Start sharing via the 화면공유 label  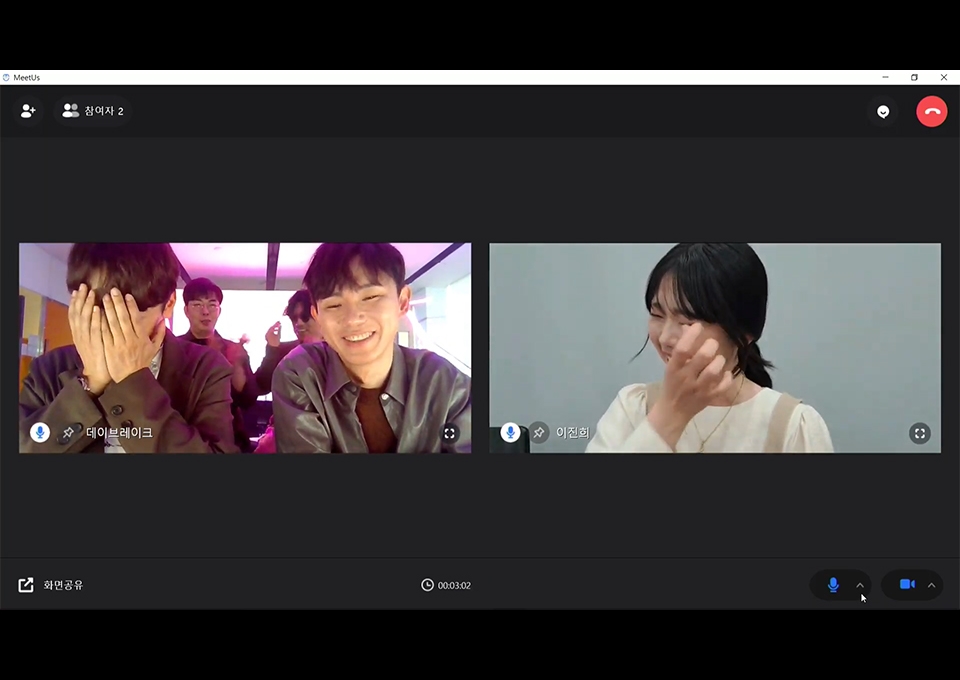tap(63, 585)
